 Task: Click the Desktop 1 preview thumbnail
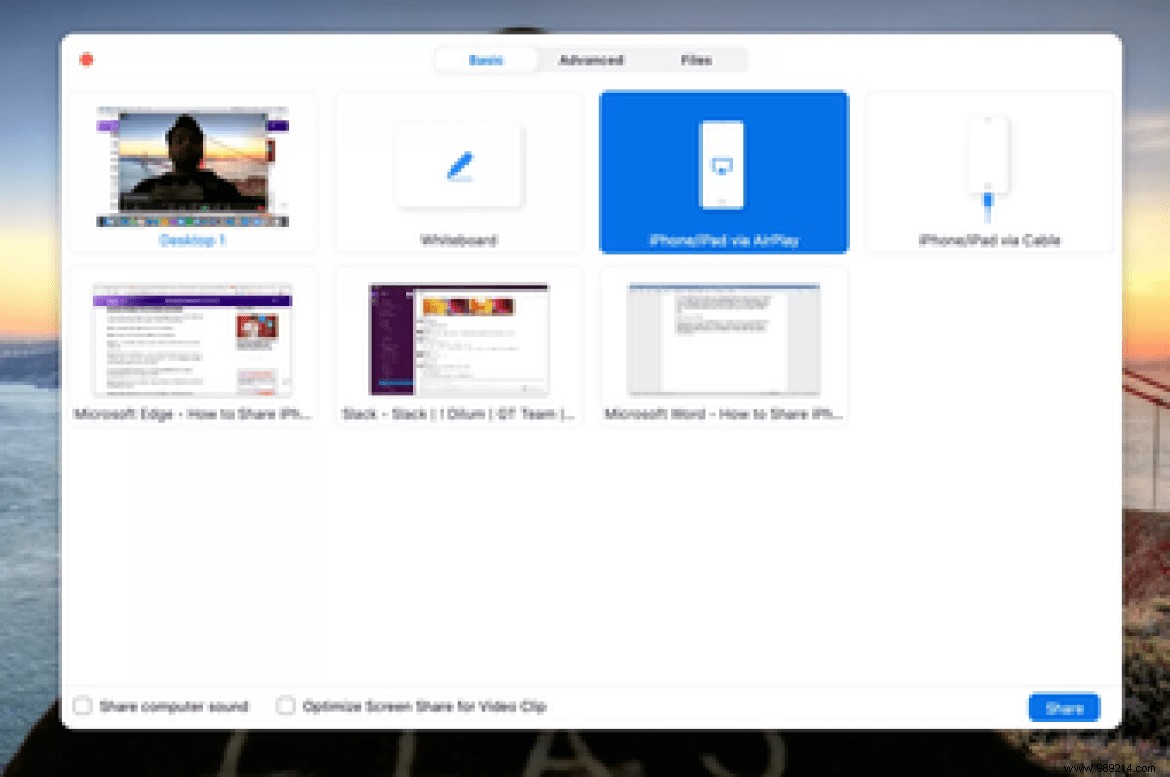(x=193, y=165)
